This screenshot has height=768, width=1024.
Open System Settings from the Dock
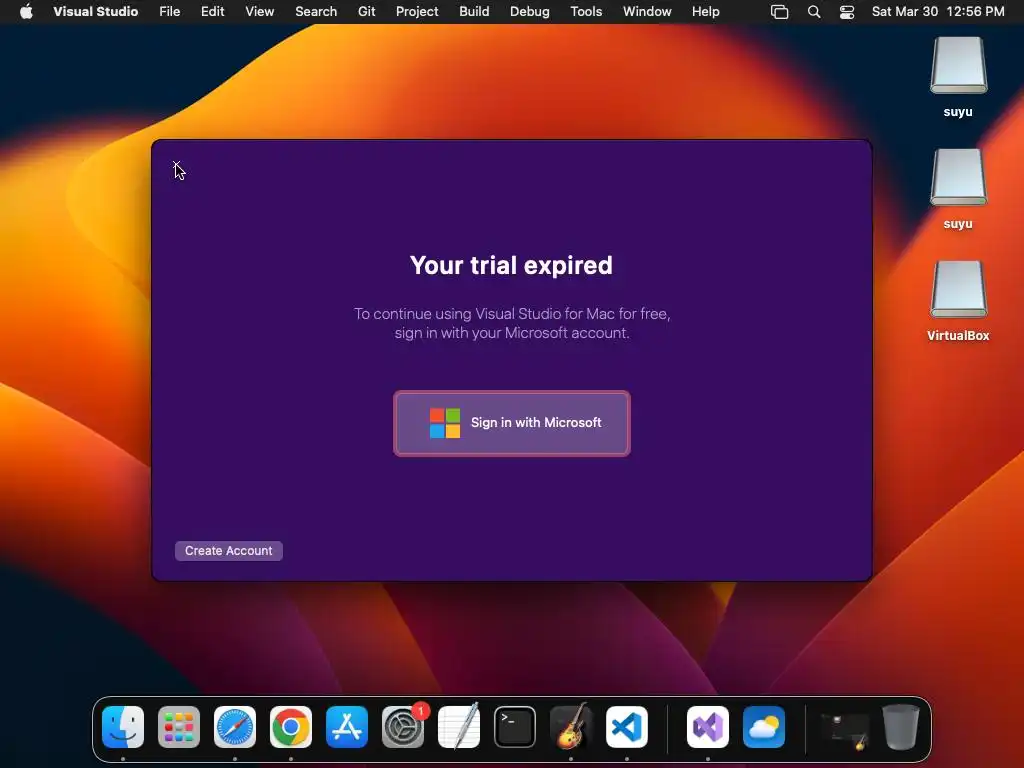403,727
